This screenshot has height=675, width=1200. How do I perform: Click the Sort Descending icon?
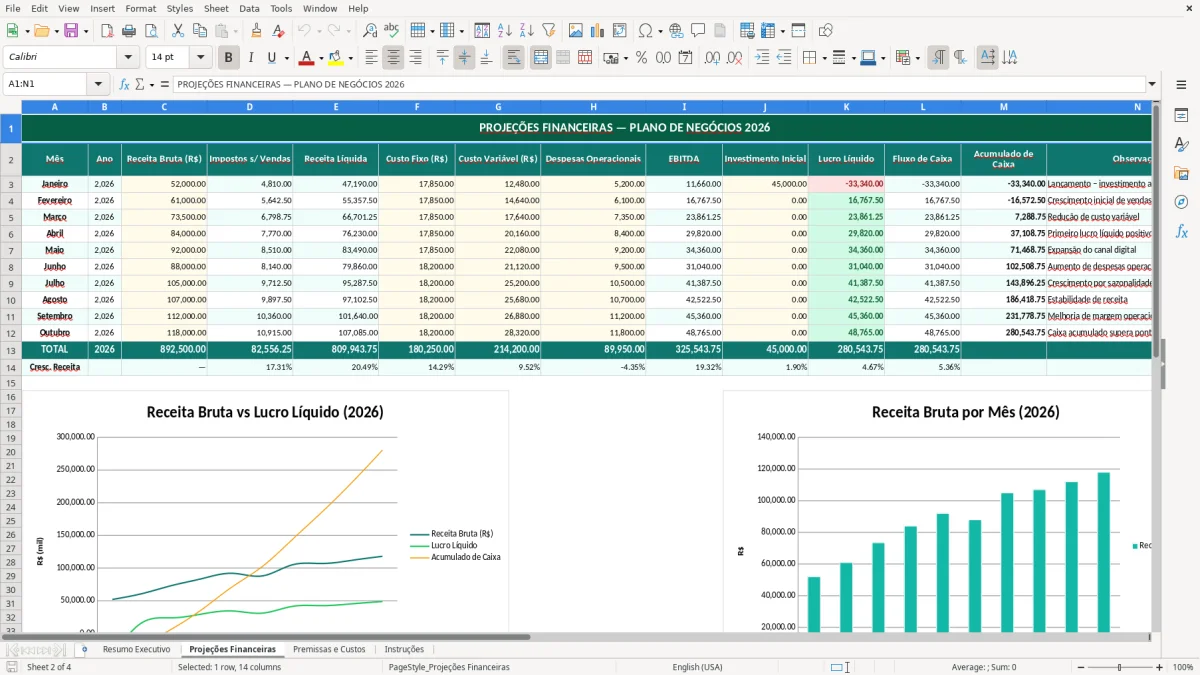pos(526,31)
